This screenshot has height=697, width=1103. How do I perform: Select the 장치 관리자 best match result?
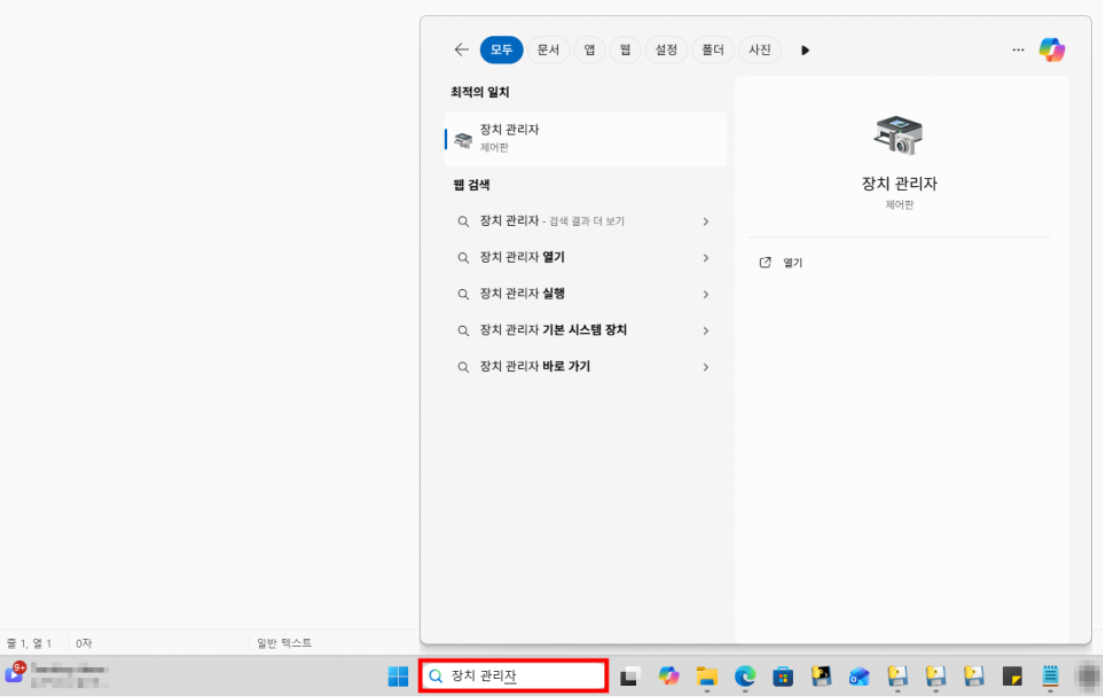tap(585, 139)
